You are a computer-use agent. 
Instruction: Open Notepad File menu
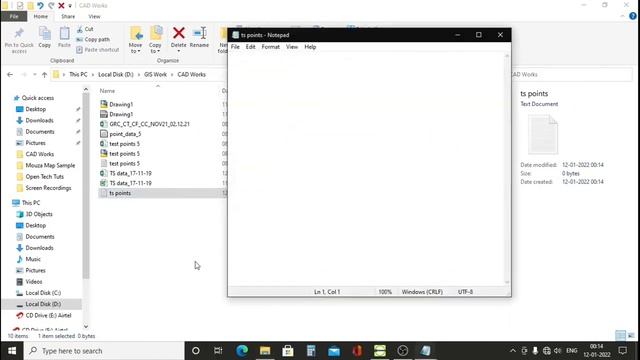point(235,47)
